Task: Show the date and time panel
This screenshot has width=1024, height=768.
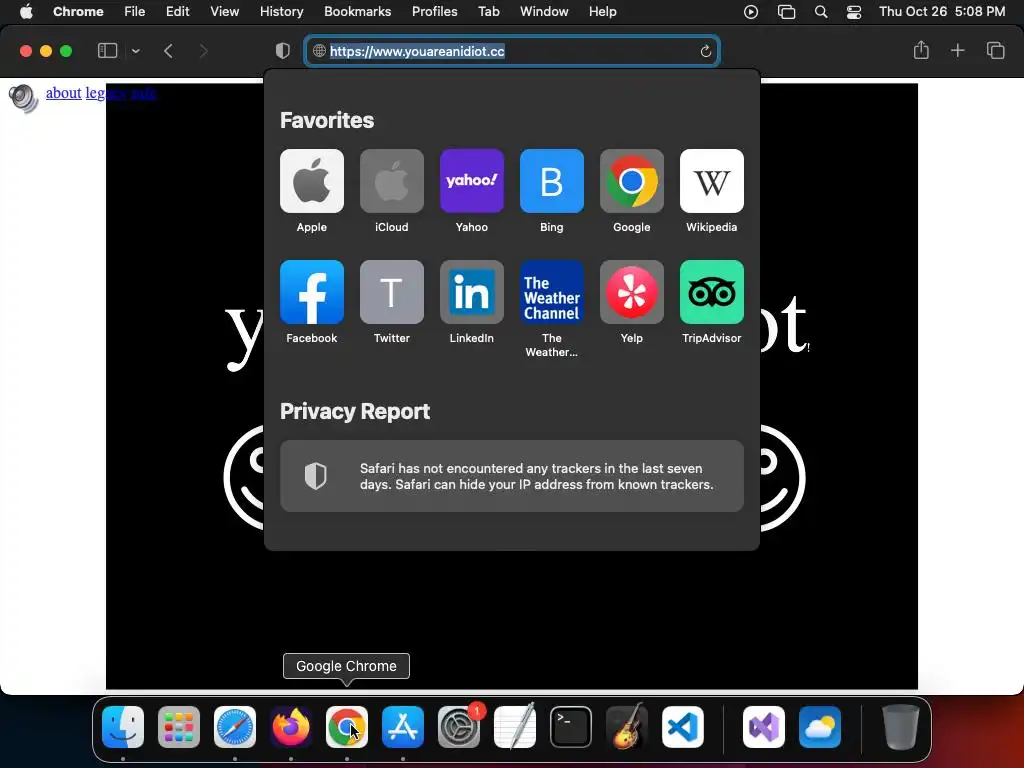Action: 942,11
